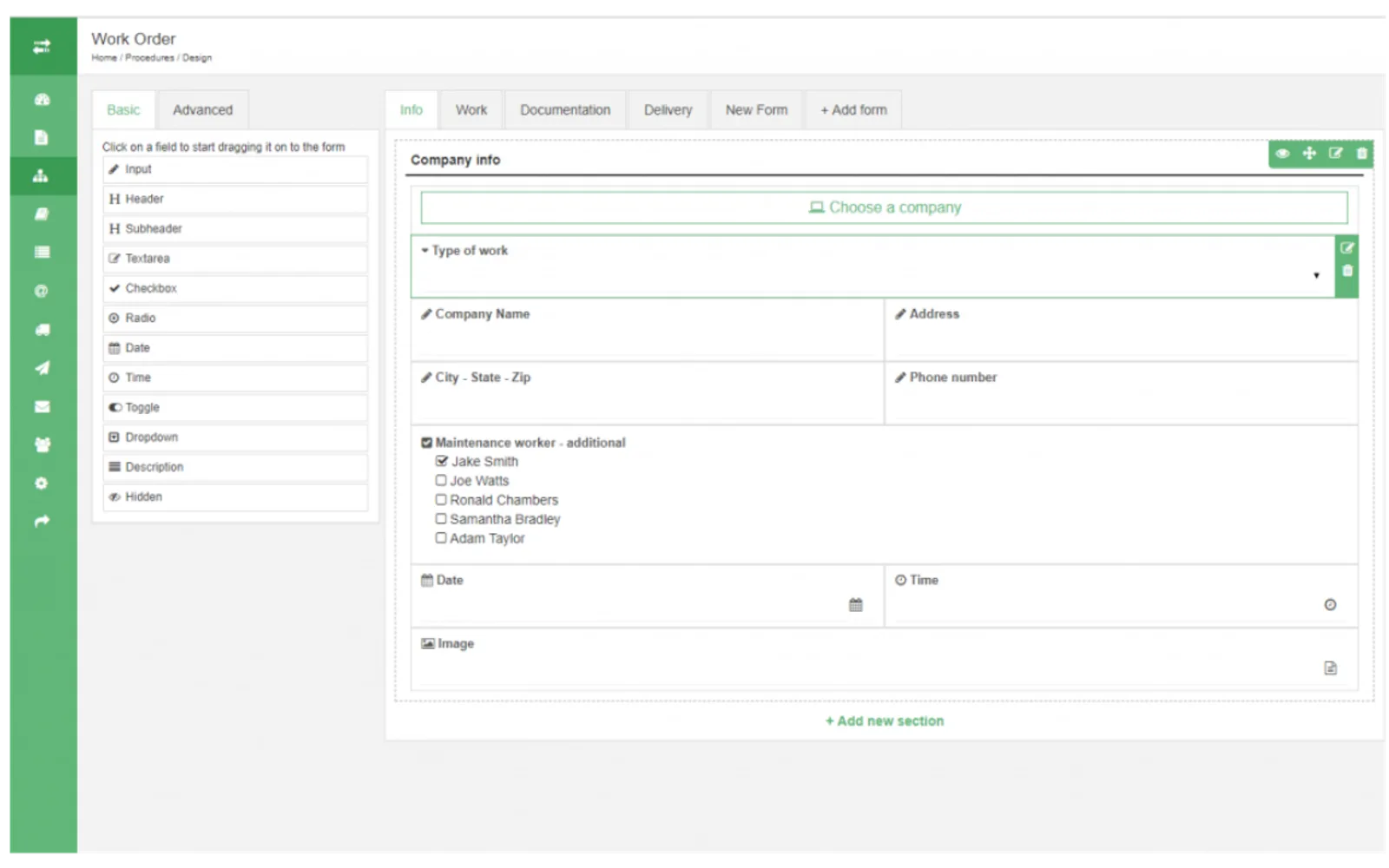Image resolution: width=1389 pixels, height=868 pixels.
Task: Check the Adam Taylor checkbox
Action: point(441,538)
